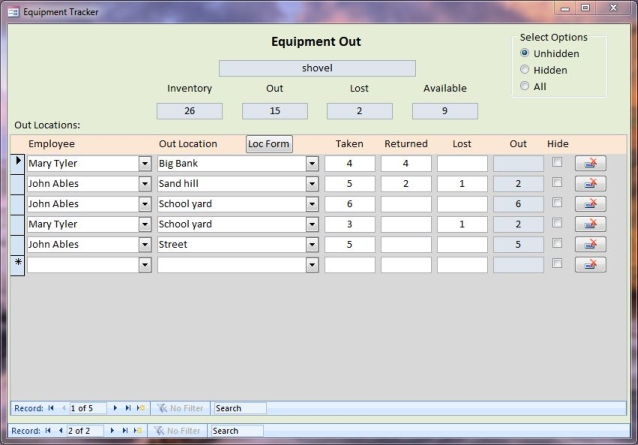Click the Out value 5 in the Street row
The width and height of the screenshot is (638, 445).
pyautogui.click(x=518, y=244)
